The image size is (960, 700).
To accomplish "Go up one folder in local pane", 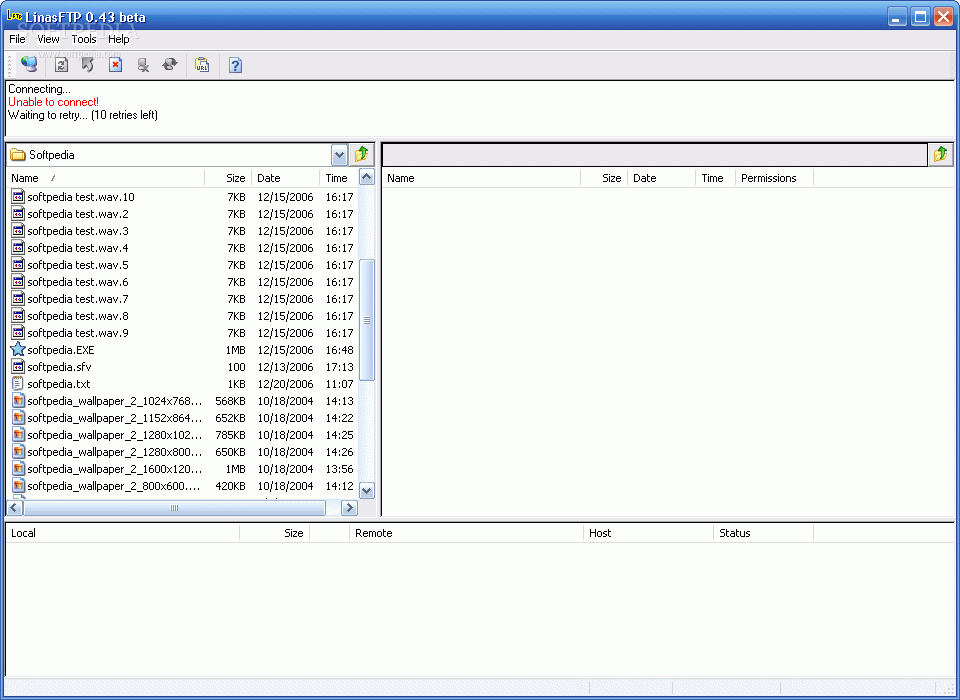I will (x=361, y=155).
